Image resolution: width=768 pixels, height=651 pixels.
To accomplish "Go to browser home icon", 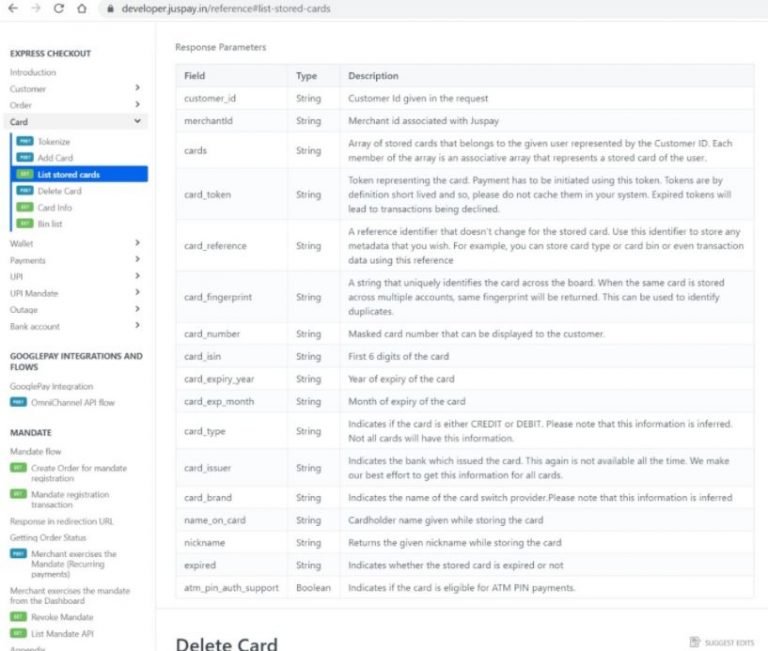I will pyautogui.click(x=81, y=9).
